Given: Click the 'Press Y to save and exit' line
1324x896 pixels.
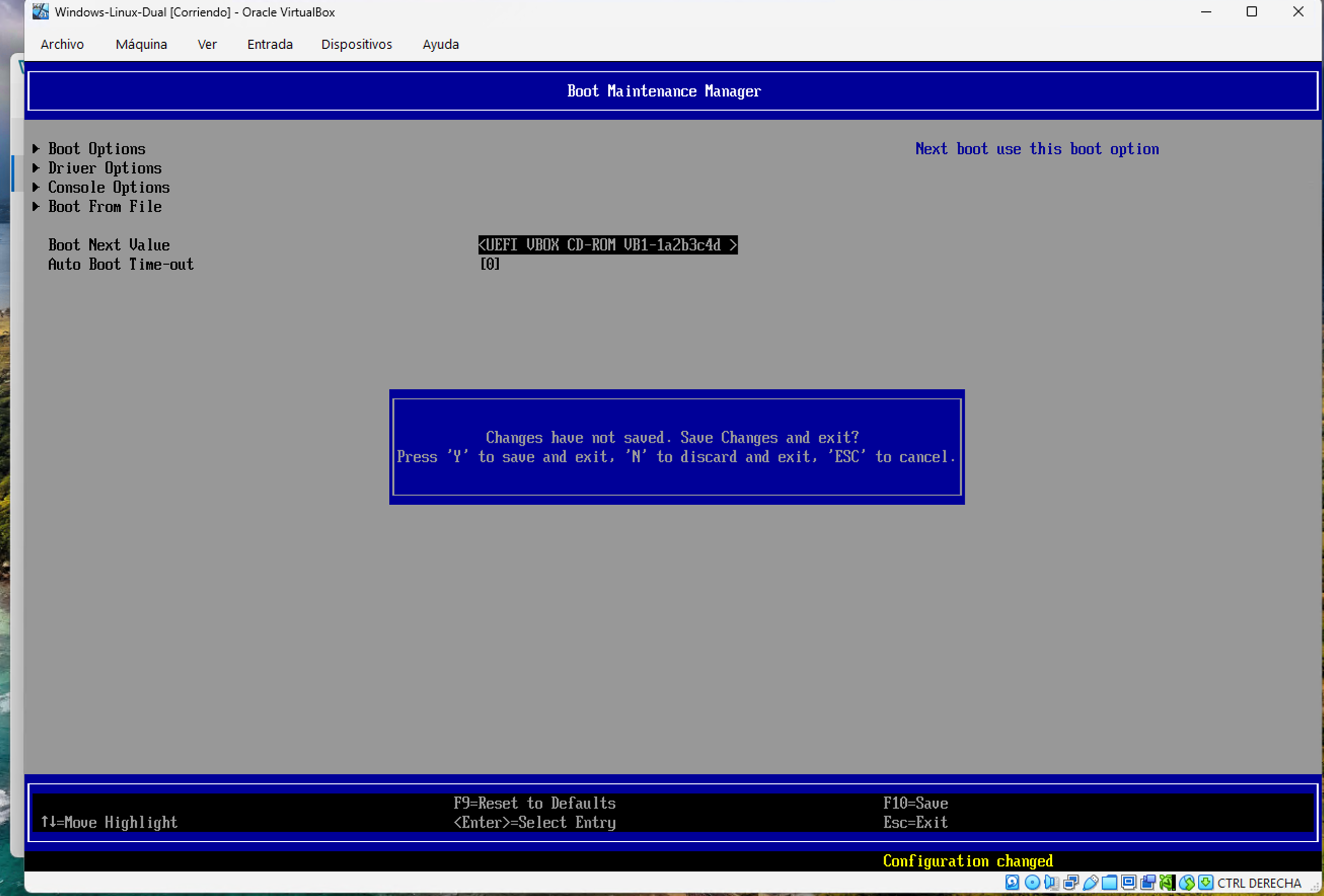Looking at the screenshot, I should click(676, 457).
